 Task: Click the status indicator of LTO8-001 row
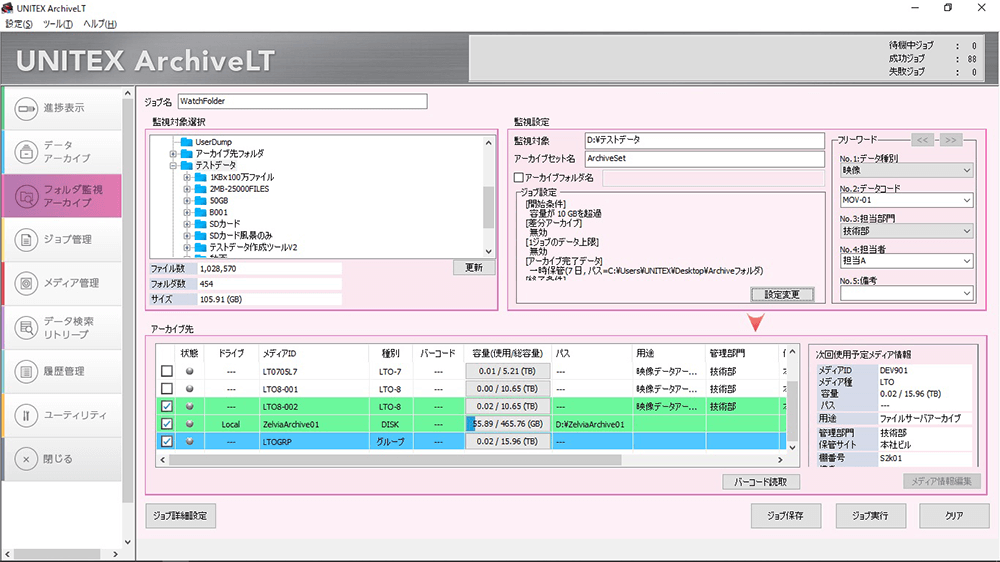click(x=189, y=388)
